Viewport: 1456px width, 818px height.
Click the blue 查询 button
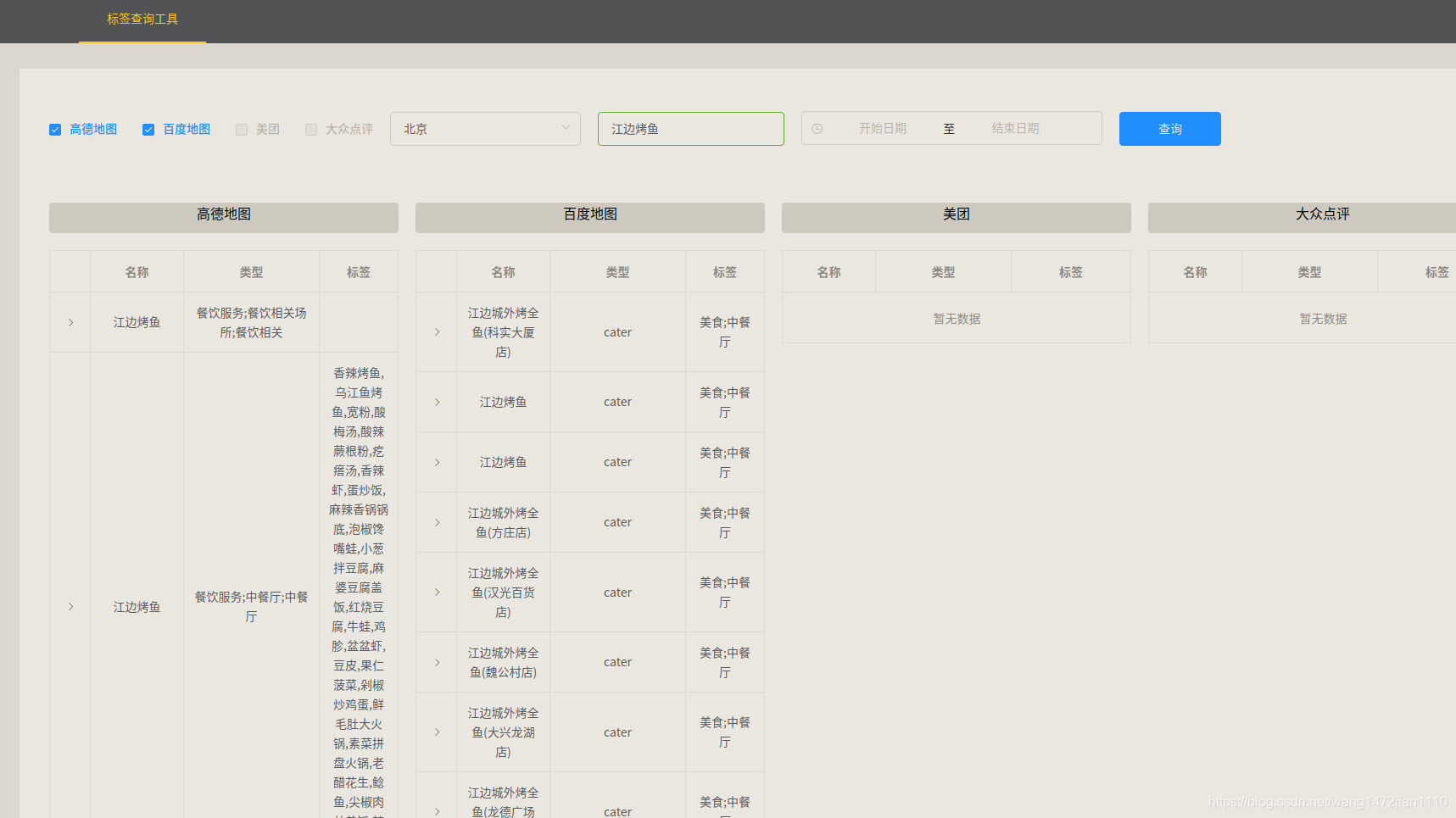click(1170, 129)
